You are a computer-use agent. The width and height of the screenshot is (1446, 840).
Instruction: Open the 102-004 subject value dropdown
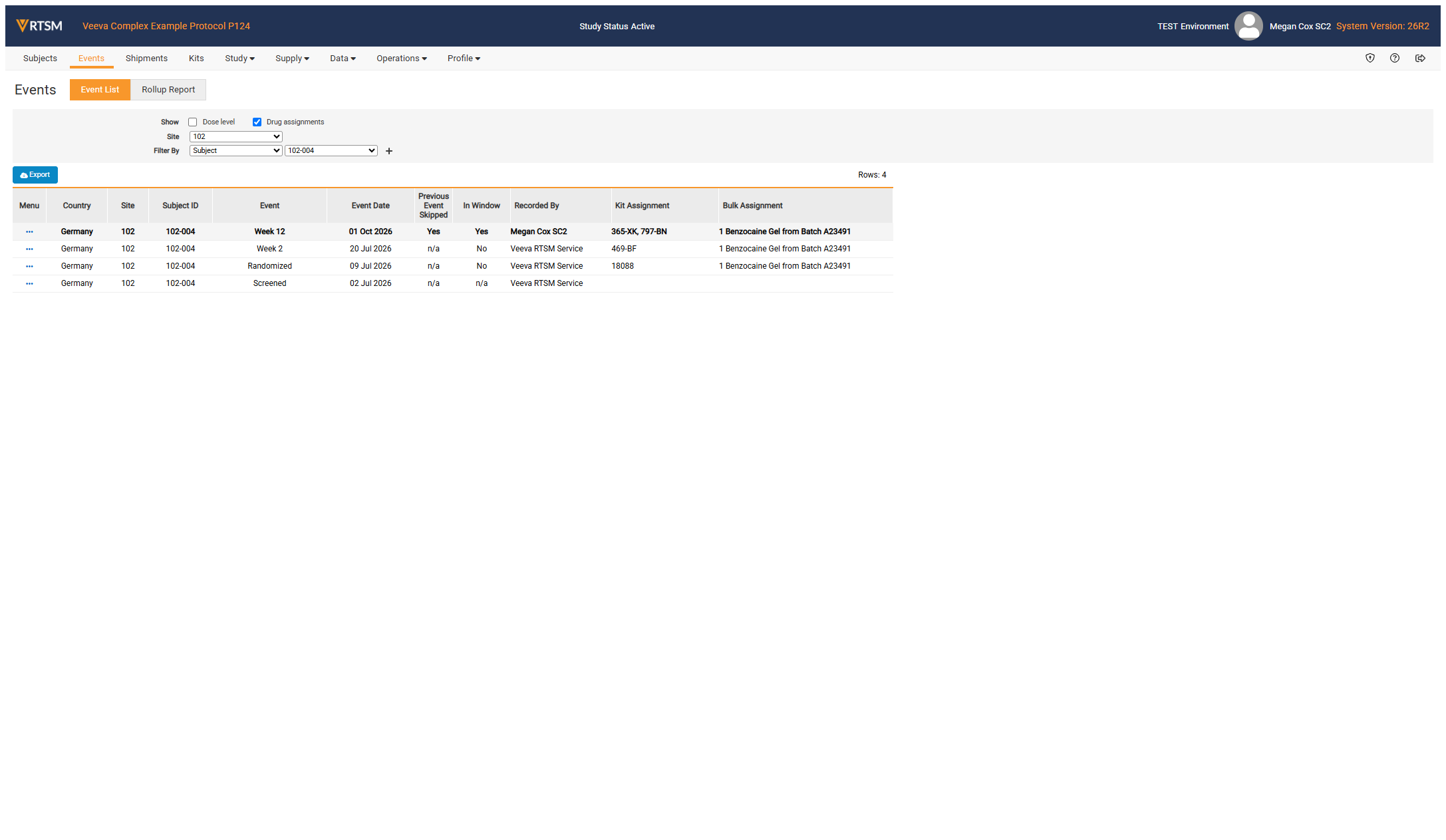point(331,151)
